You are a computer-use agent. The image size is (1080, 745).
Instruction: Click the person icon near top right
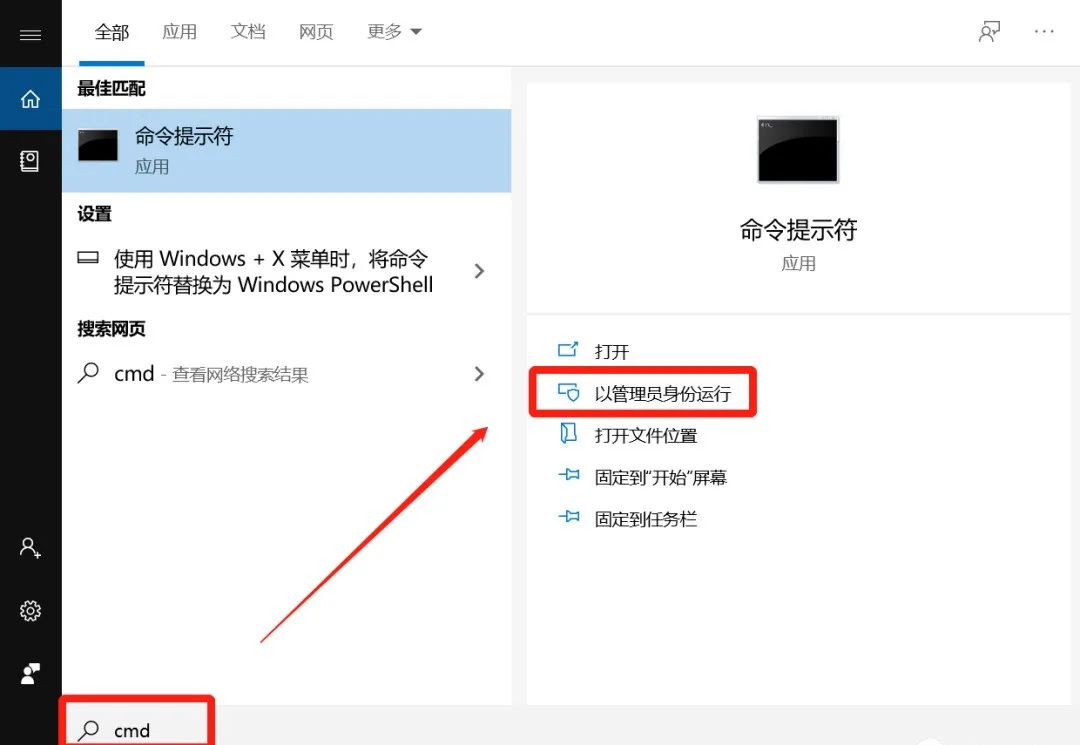(989, 31)
